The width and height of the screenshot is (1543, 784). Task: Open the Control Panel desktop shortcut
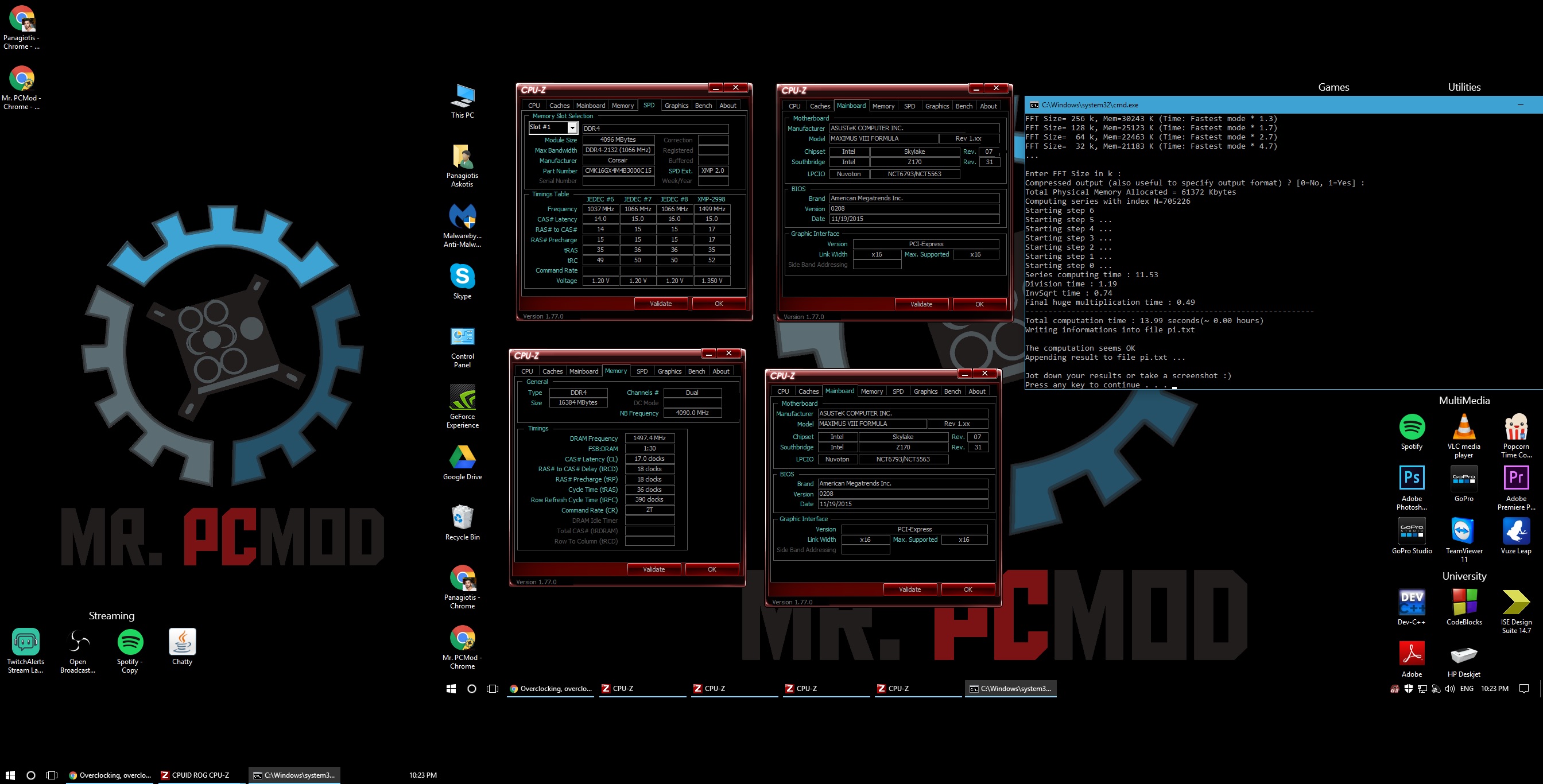(463, 347)
